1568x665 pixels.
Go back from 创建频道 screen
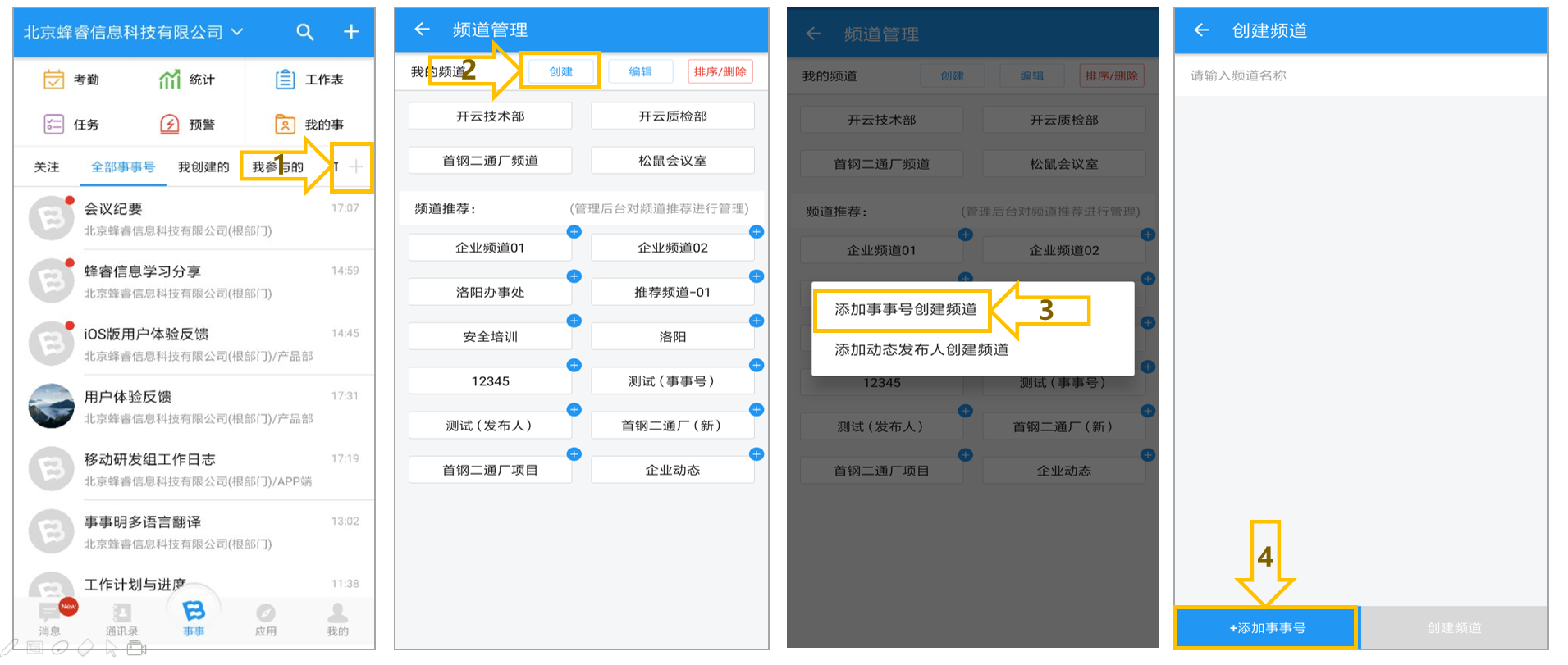[x=1202, y=30]
